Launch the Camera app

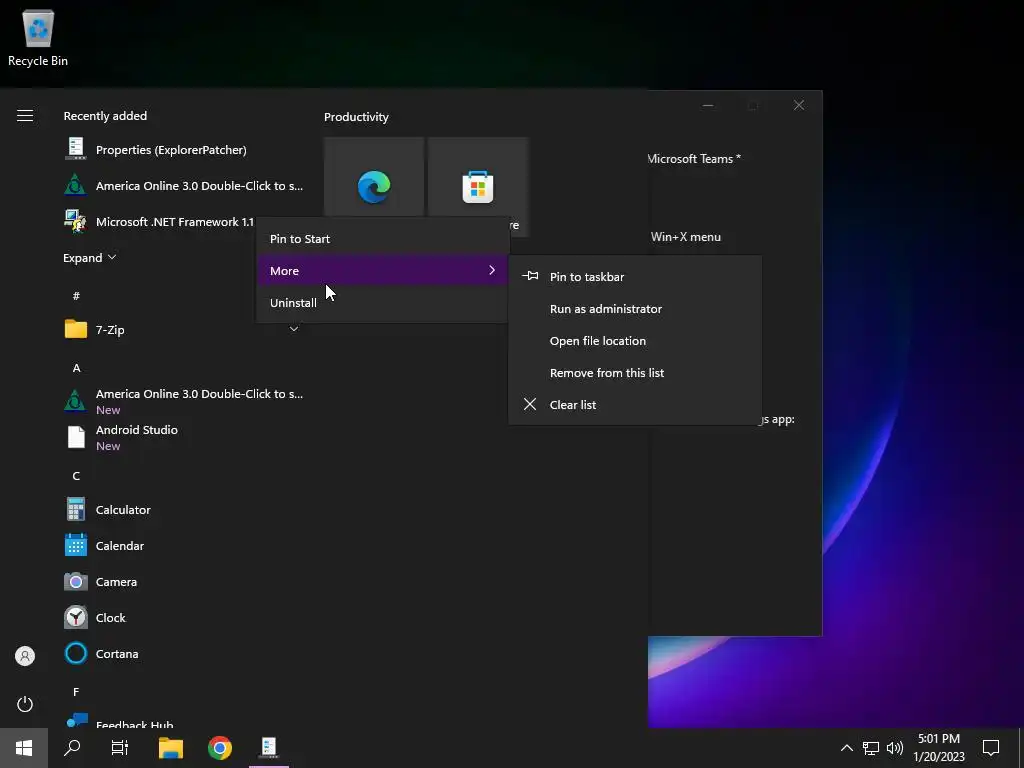click(x=184, y=581)
